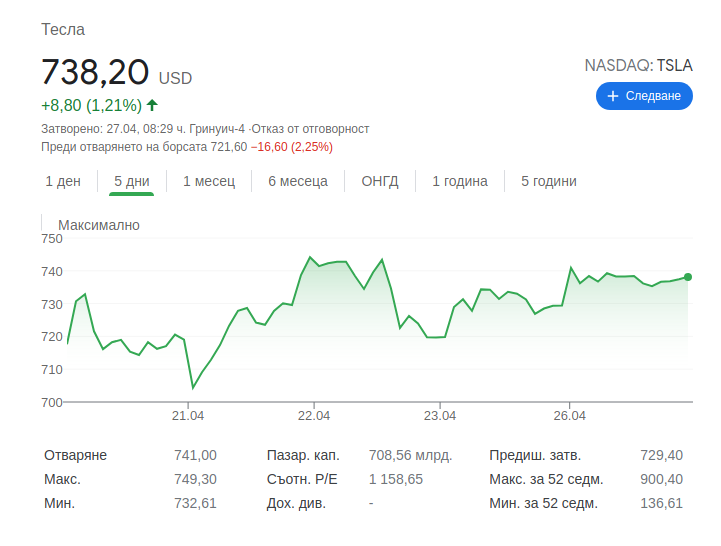
Task: Click the 740 y-axis label
Action: pos(52,272)
